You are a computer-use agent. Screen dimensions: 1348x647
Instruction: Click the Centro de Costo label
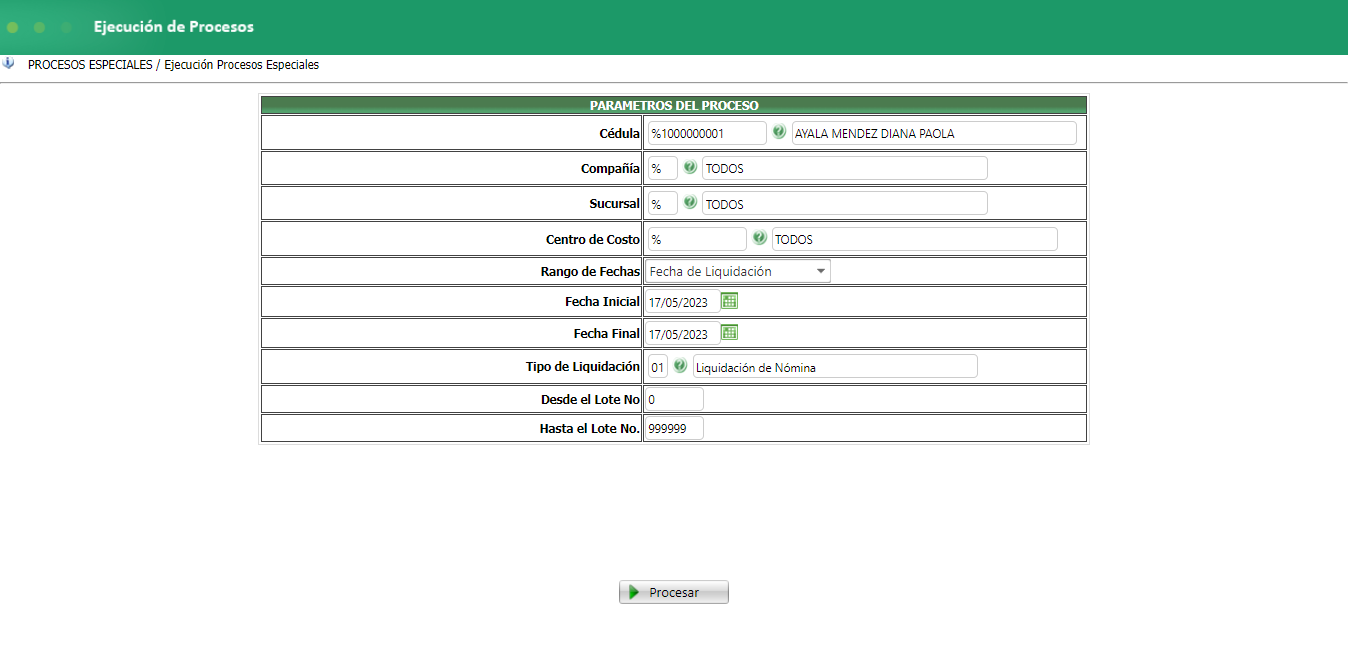(x=593, y=239)
